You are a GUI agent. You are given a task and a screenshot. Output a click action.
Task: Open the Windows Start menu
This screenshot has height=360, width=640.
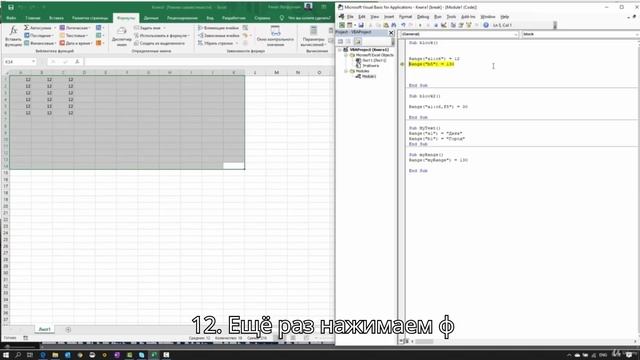6,355
